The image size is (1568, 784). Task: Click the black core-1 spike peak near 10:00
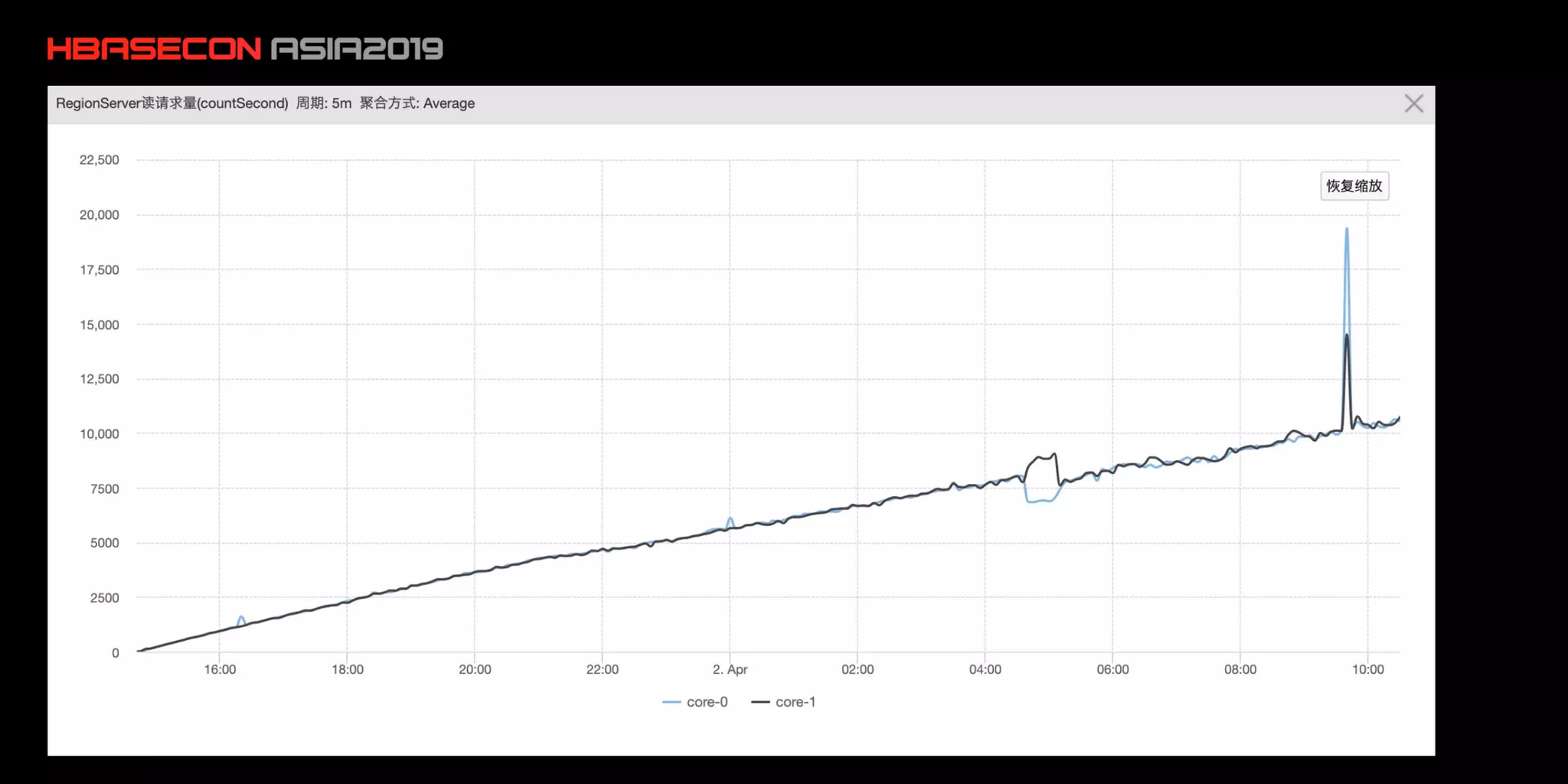pos(1347,335)
